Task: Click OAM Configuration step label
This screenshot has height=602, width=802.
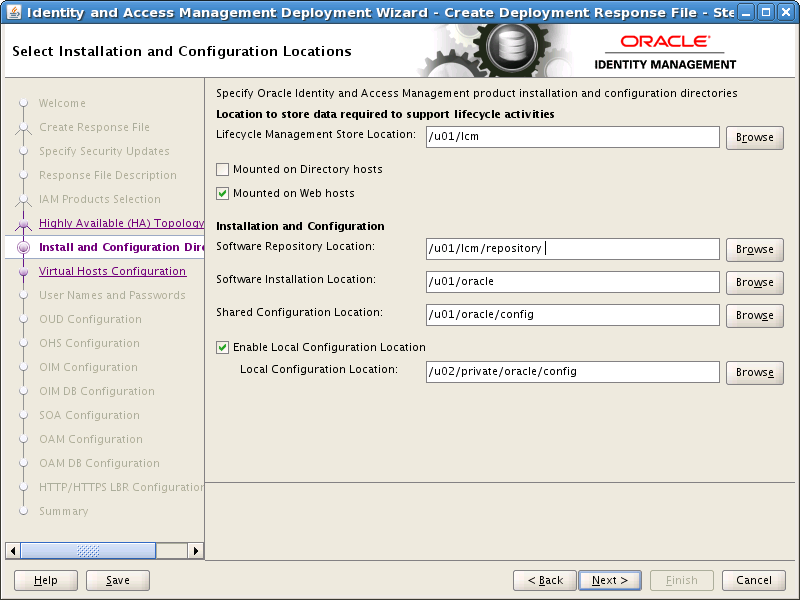Action: [91, 439]
